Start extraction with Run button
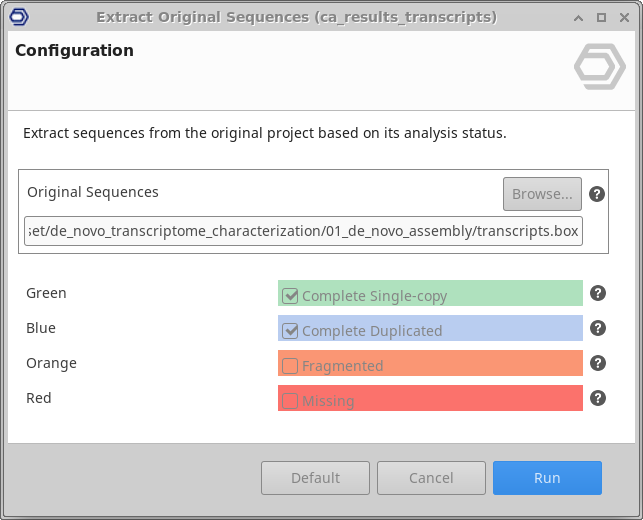This screenshot has width=643, height=520. click(547, 478)
